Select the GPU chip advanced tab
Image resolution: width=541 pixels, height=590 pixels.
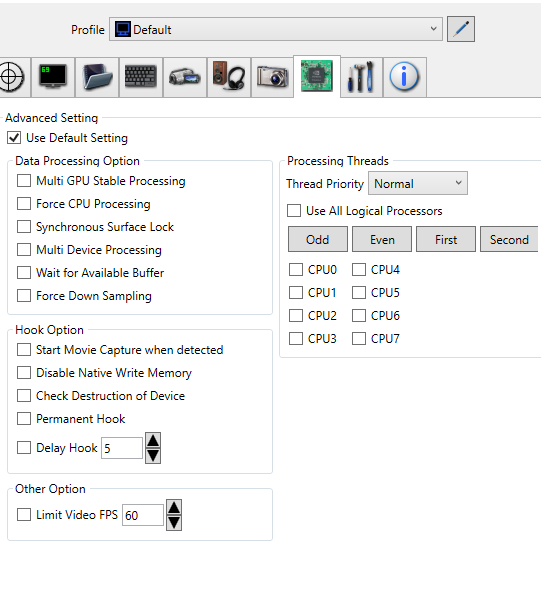317,76
